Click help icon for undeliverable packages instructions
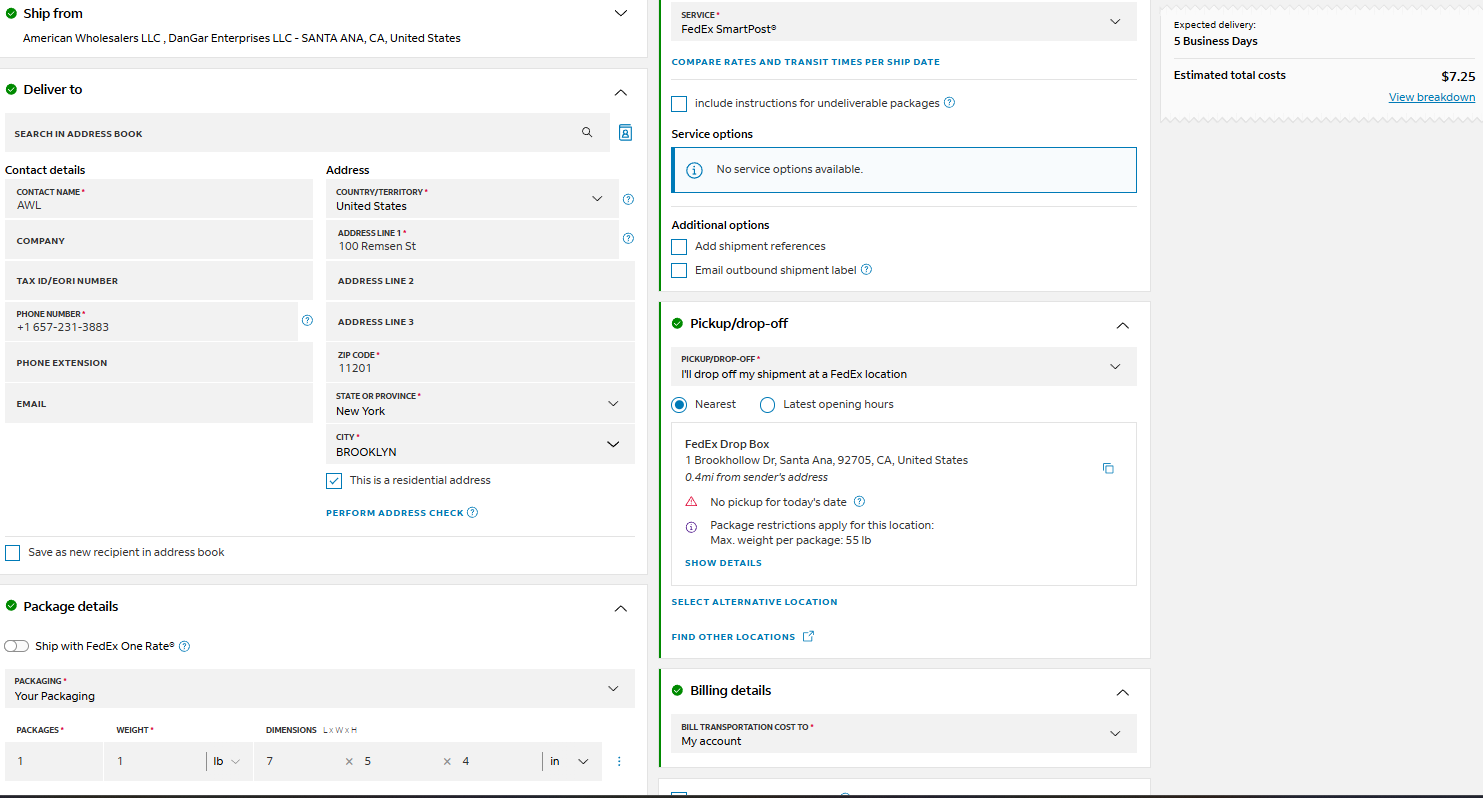1483x798 pixels. pyautogui.click(x=949, y=102)
